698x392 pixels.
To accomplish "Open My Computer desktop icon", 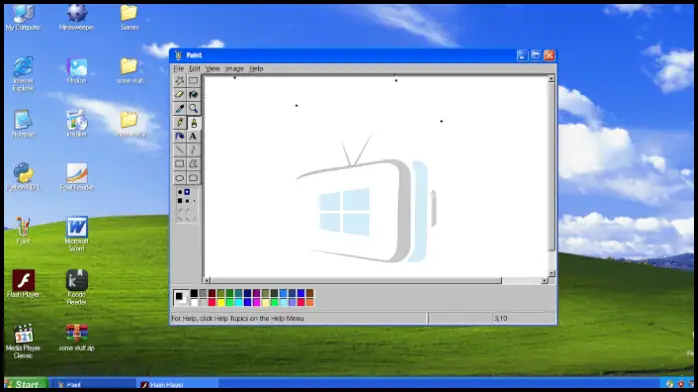I will 23,18.
